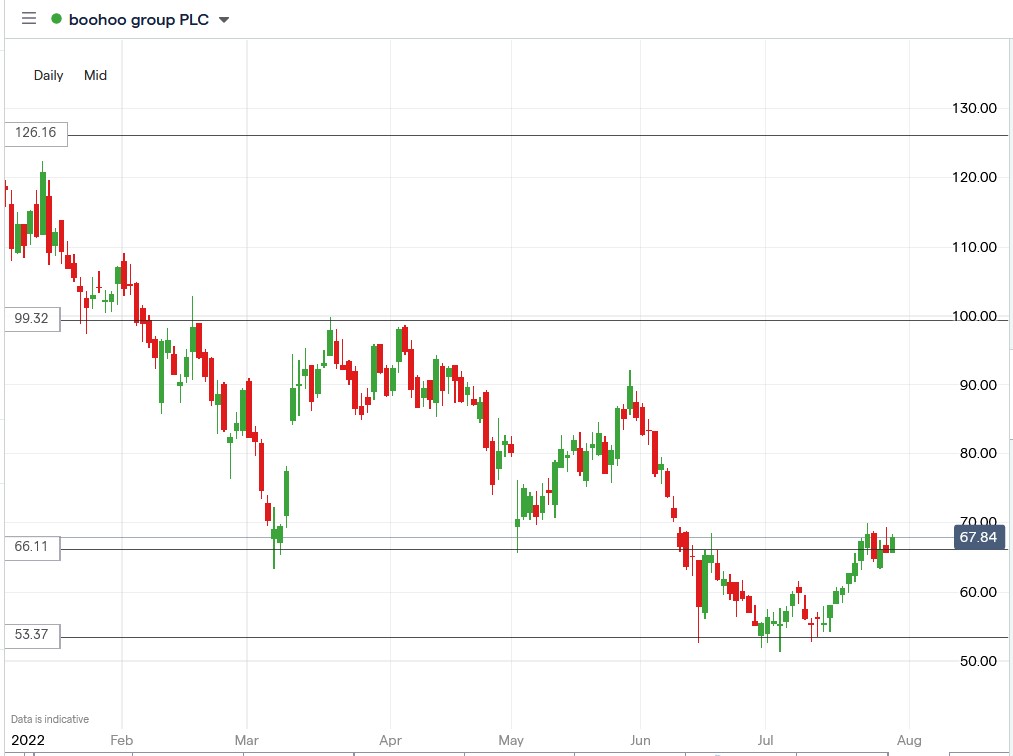Select the current price tag showing 67.84
Image resolution: width=1013 pixels, height=756 pixels.
tap(978, 537)
